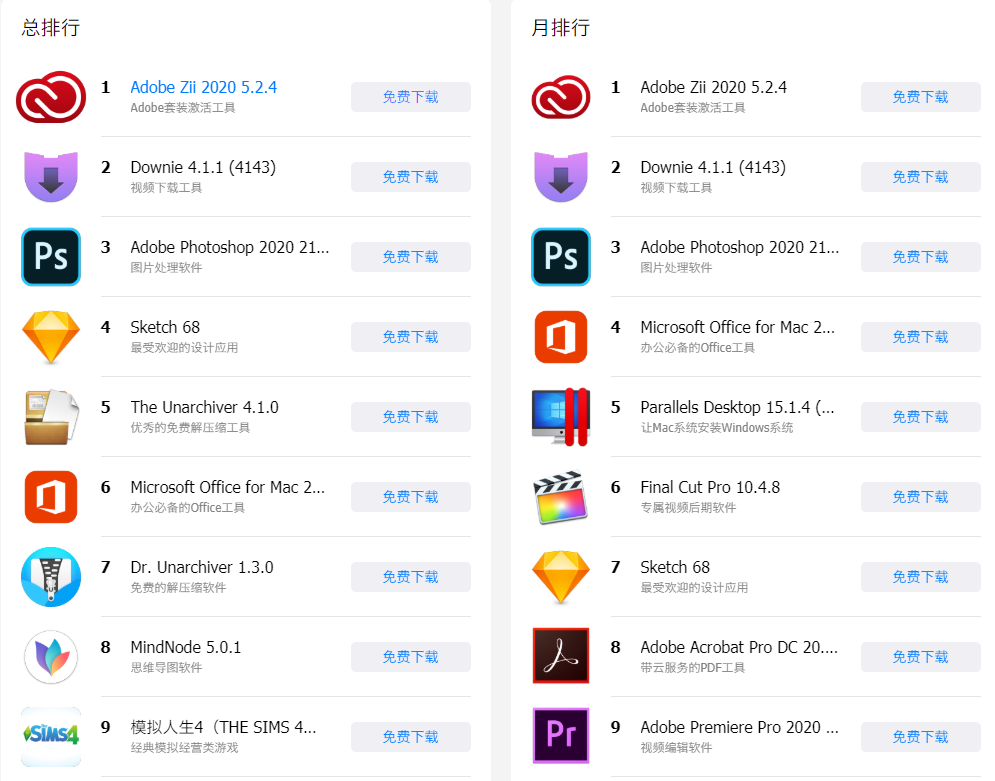Click 免费下载 beside Final Cut Pro 10.4.8
The width and height of the screenshot is (995, 781).
coord(921,497)
